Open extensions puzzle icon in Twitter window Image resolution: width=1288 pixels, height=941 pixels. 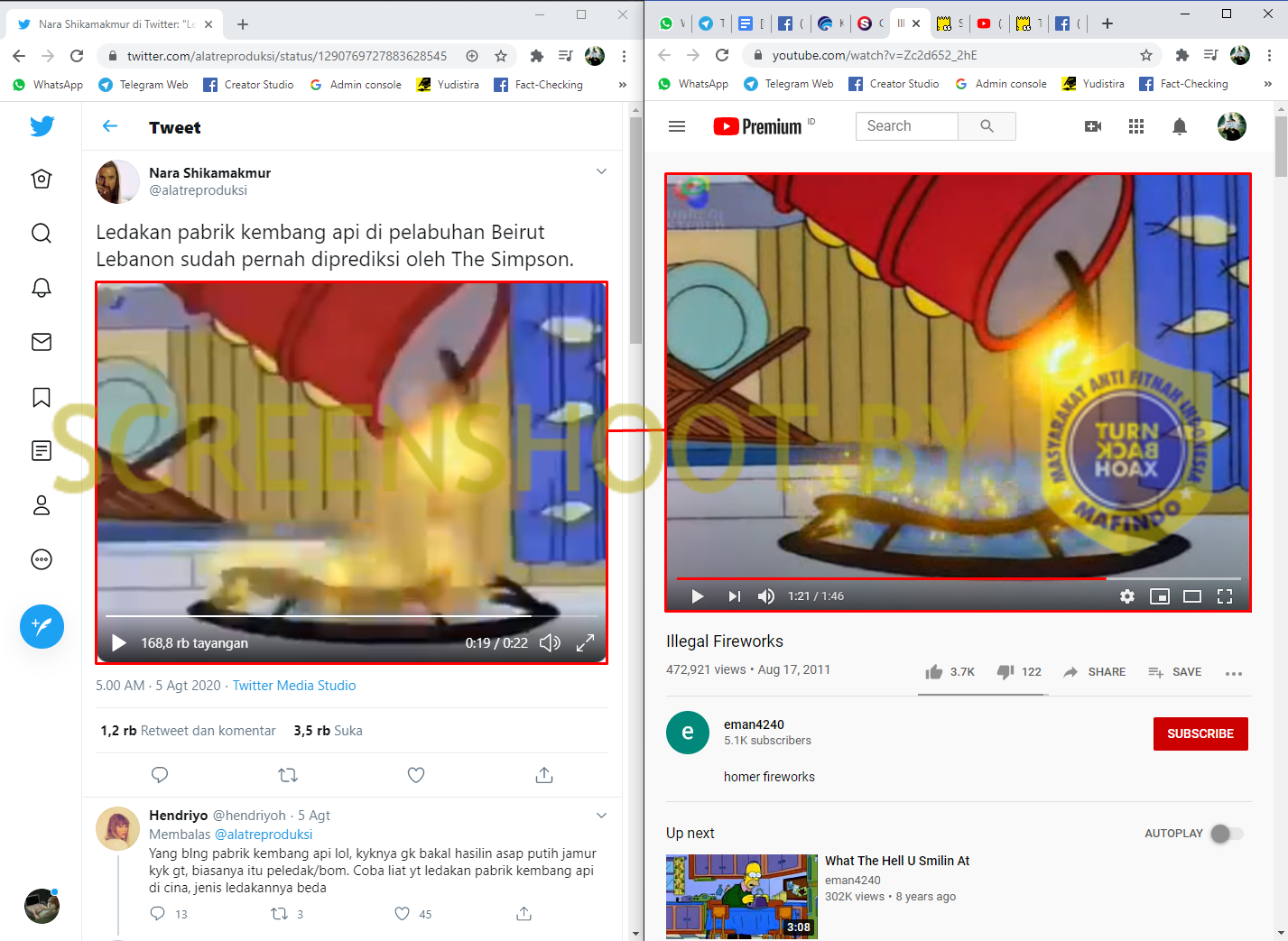(x=537, y=56)
